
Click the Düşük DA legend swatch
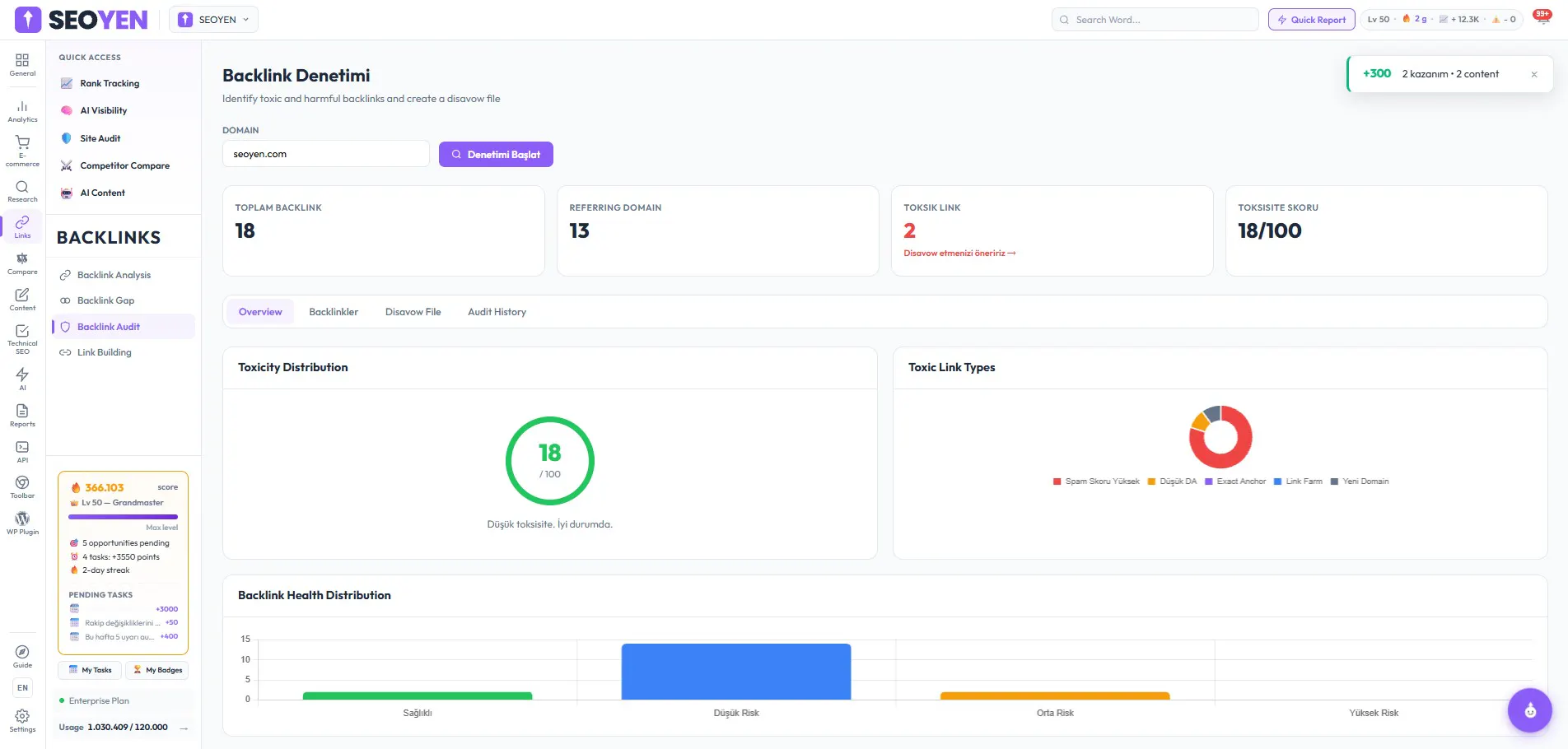(1151, 481)
